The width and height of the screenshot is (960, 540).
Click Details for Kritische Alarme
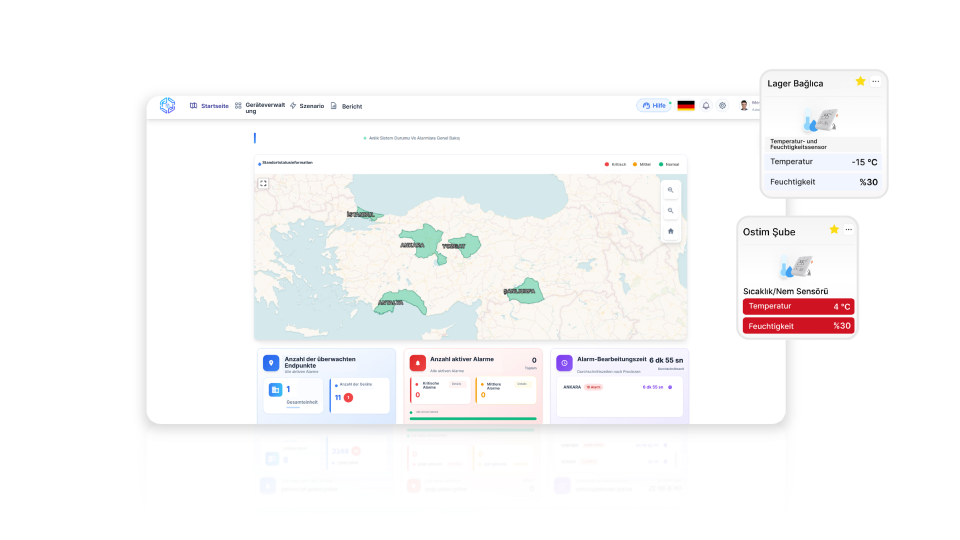[456, 383]
